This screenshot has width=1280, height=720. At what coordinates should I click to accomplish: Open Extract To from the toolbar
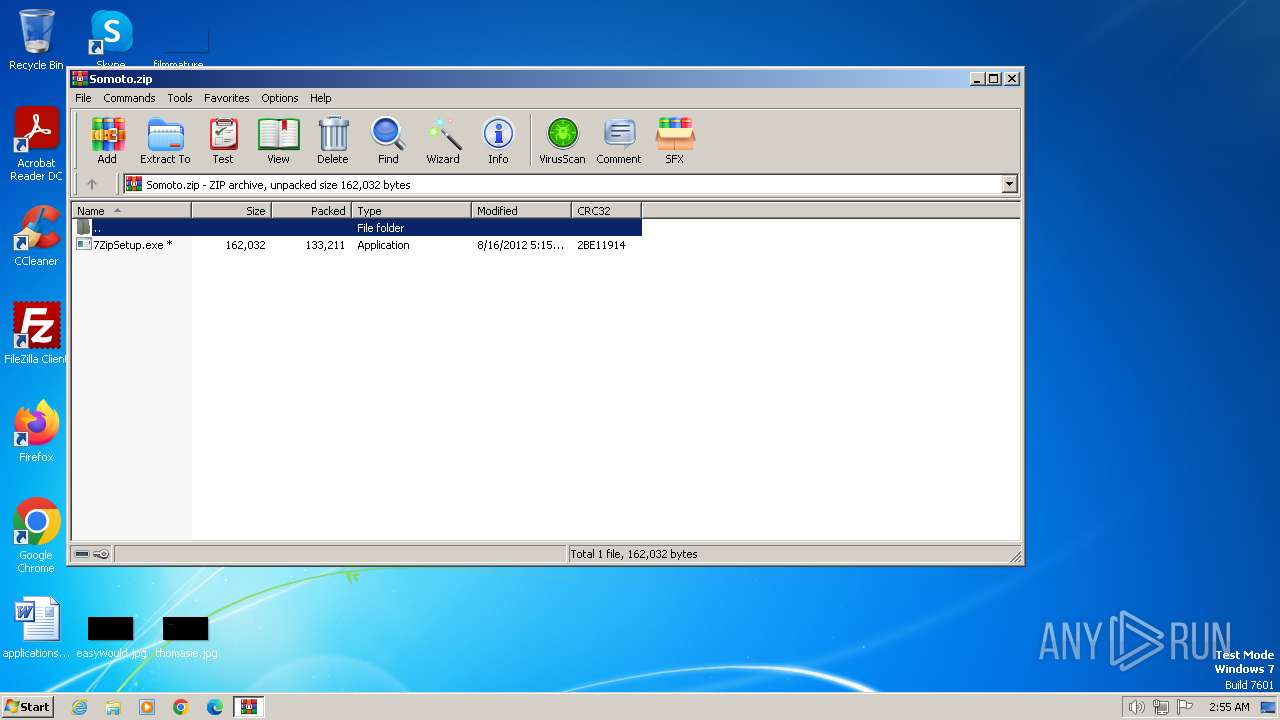tap(165, 140)
